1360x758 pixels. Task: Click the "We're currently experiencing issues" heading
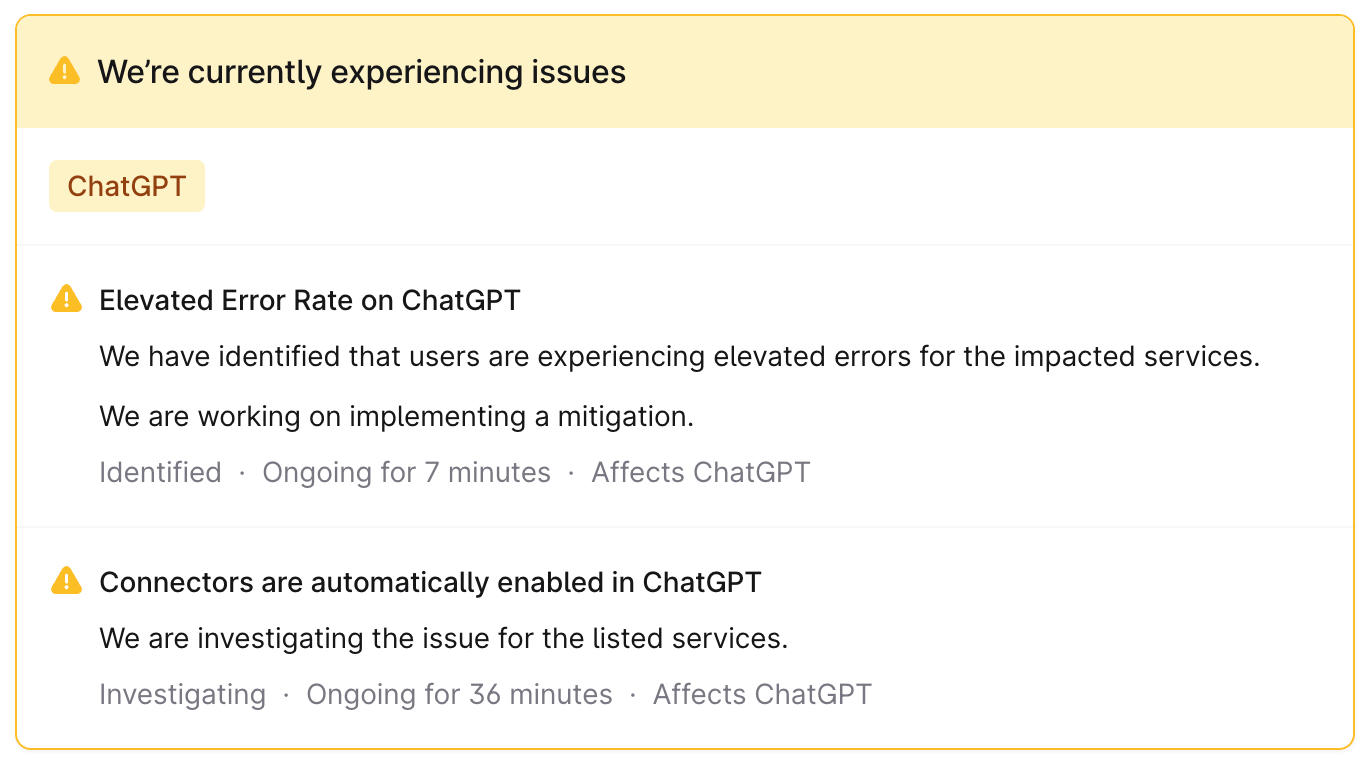[361, 72]
